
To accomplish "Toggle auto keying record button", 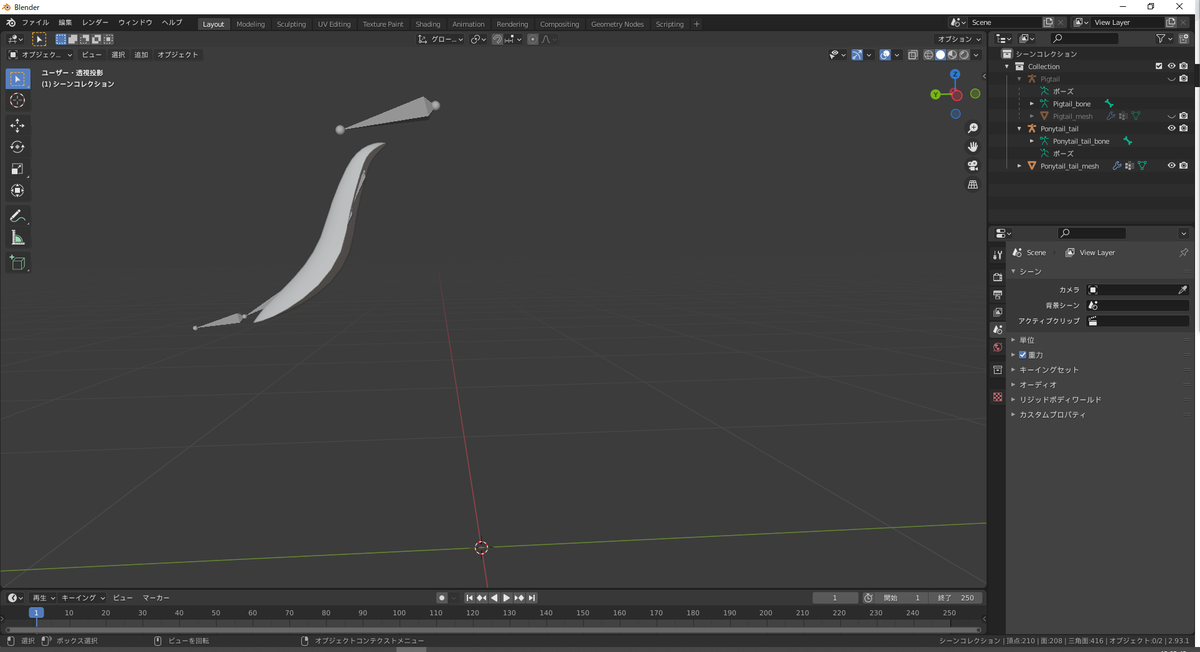I will (441, 598).
